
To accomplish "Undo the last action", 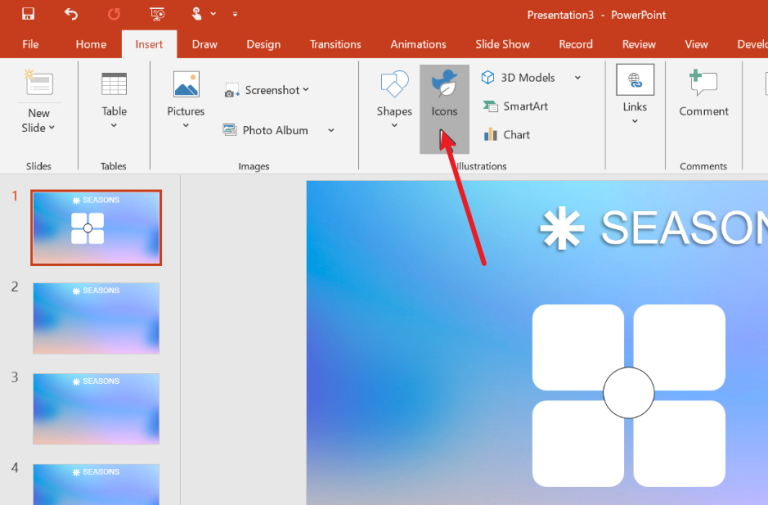I will pyautogui.click(x=71, y=14).
